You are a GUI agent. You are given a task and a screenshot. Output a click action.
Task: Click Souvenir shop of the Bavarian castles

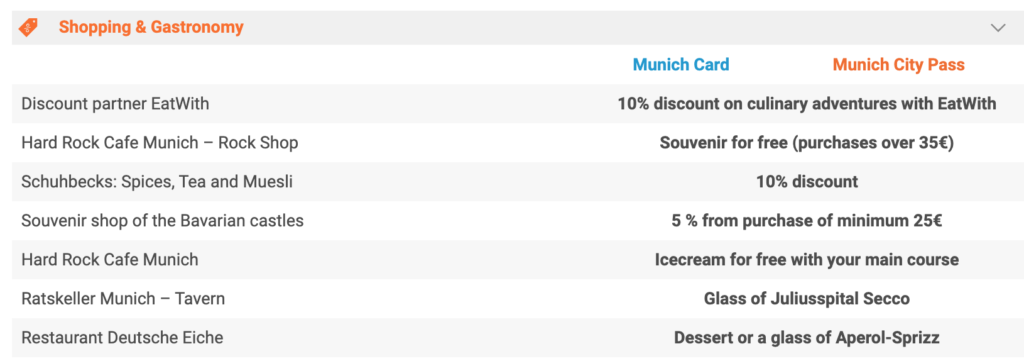point(162,221)
